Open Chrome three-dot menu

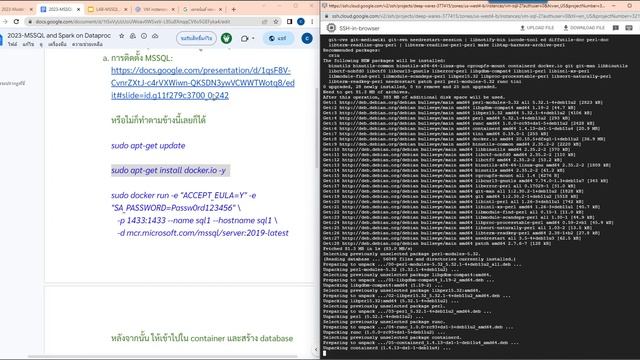(312, 21)
